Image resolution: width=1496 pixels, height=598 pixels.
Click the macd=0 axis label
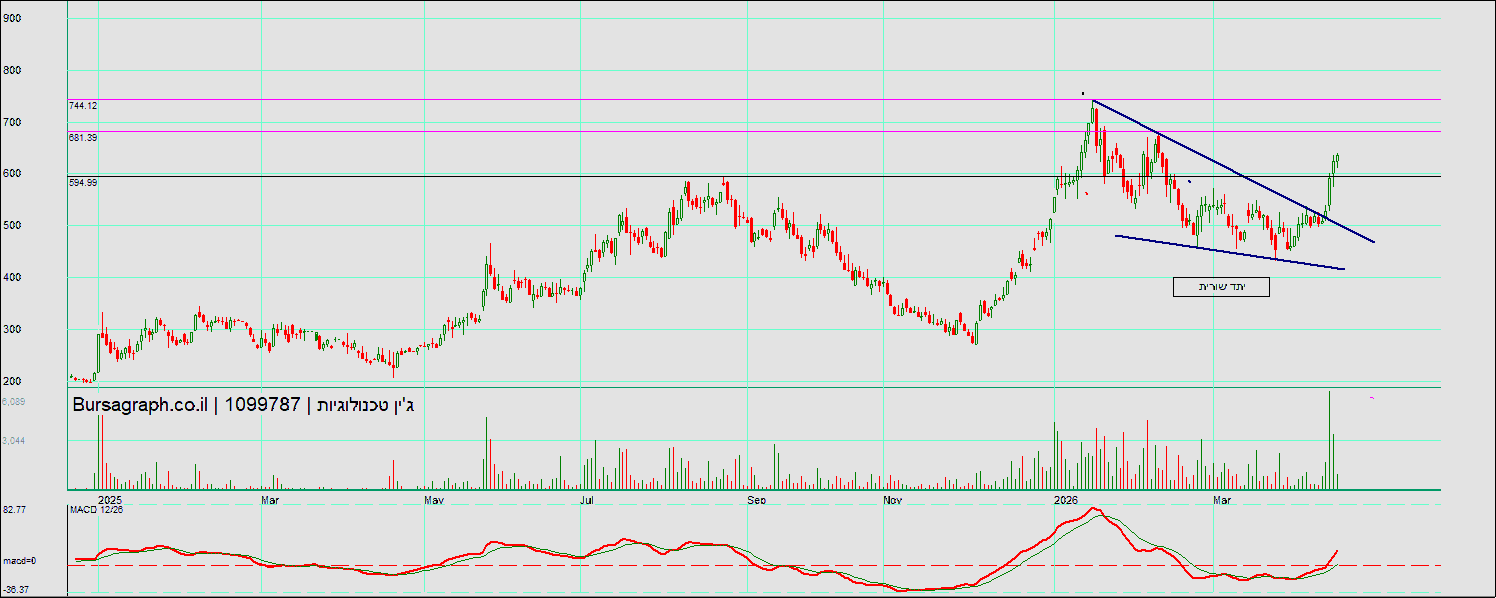tap(19, 561)
